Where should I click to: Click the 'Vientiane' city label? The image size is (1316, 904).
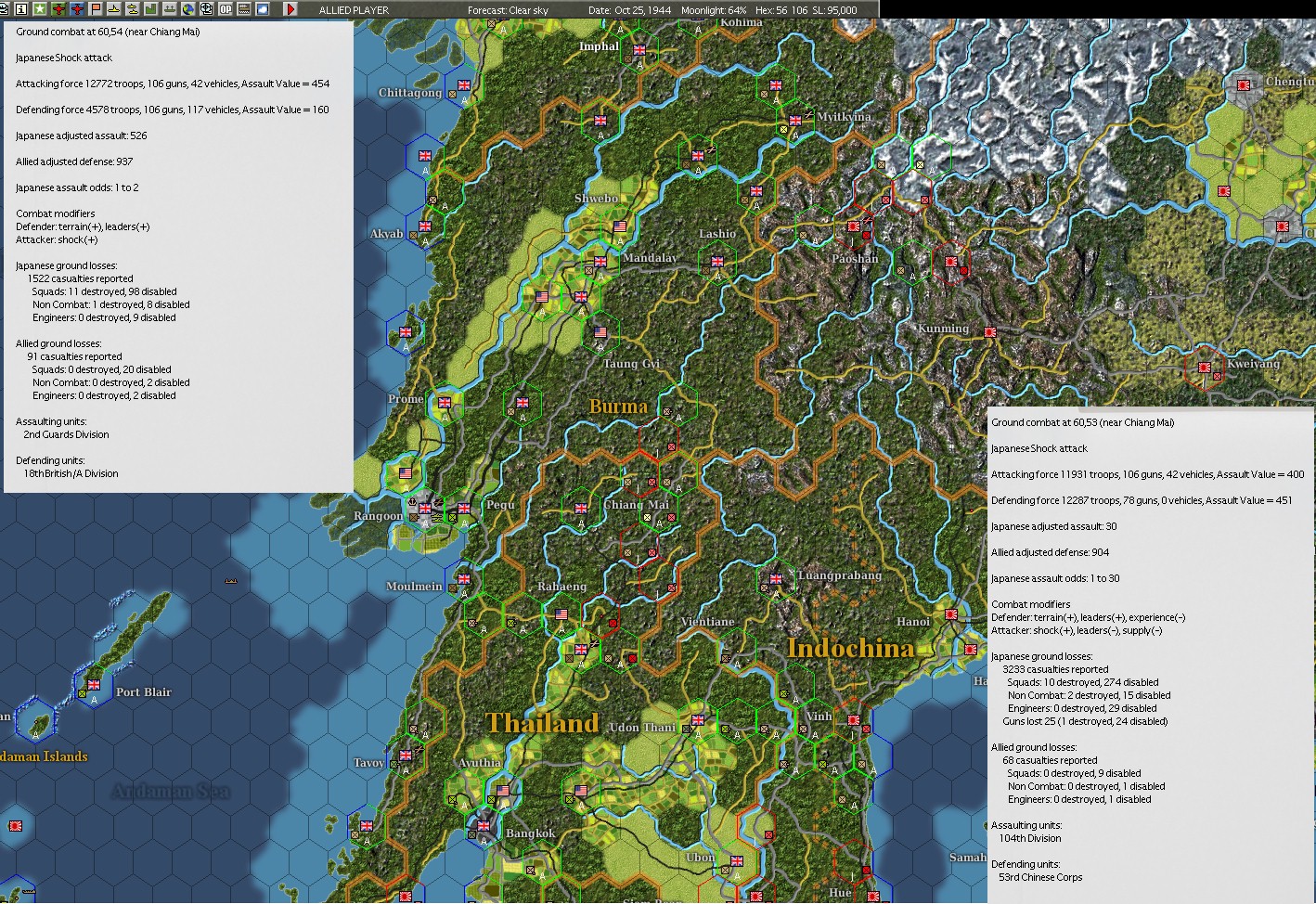(707, 622)
